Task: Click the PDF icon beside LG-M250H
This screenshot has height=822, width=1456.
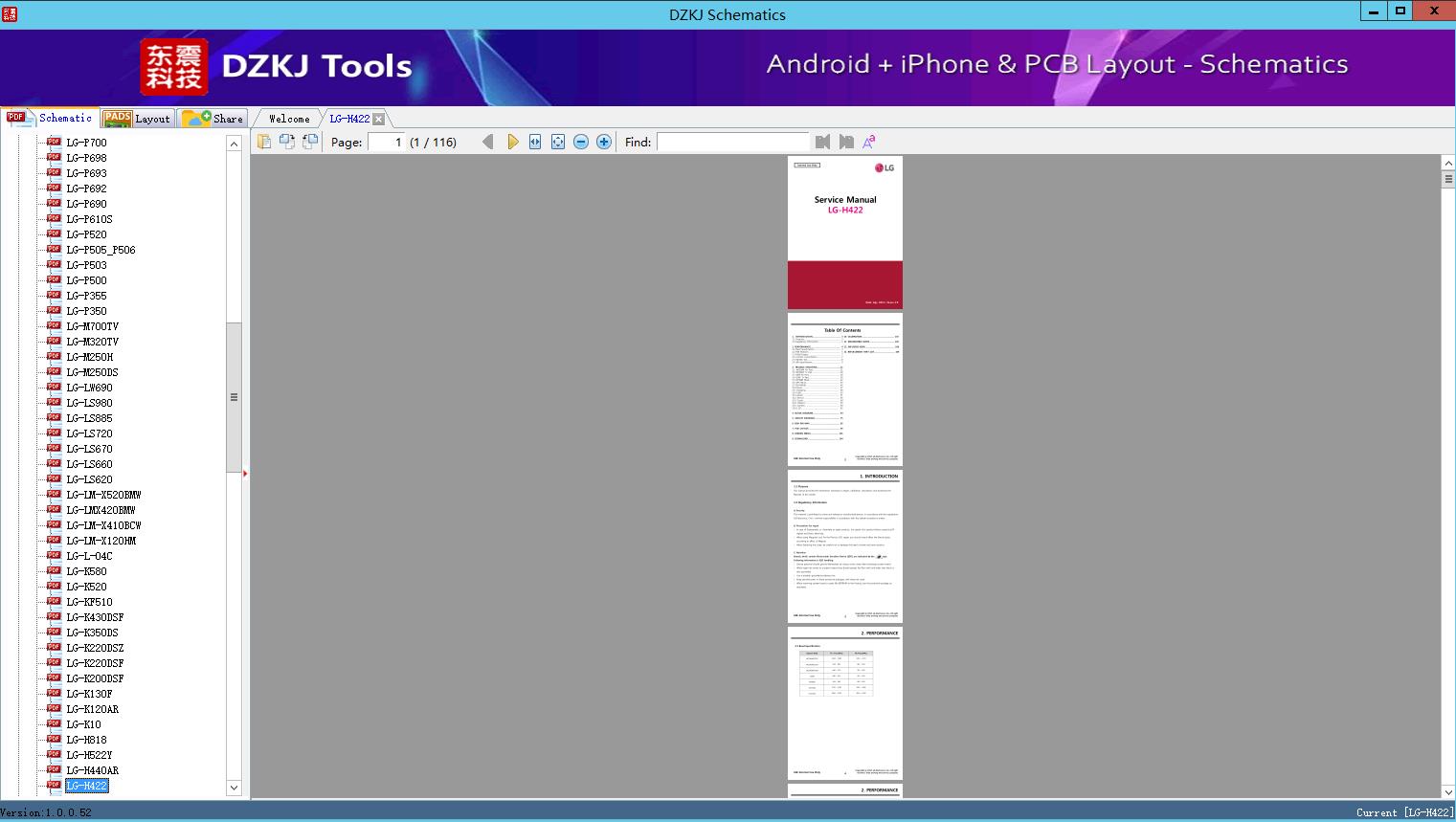Action: pyautogui.click(x=54, y=357)
